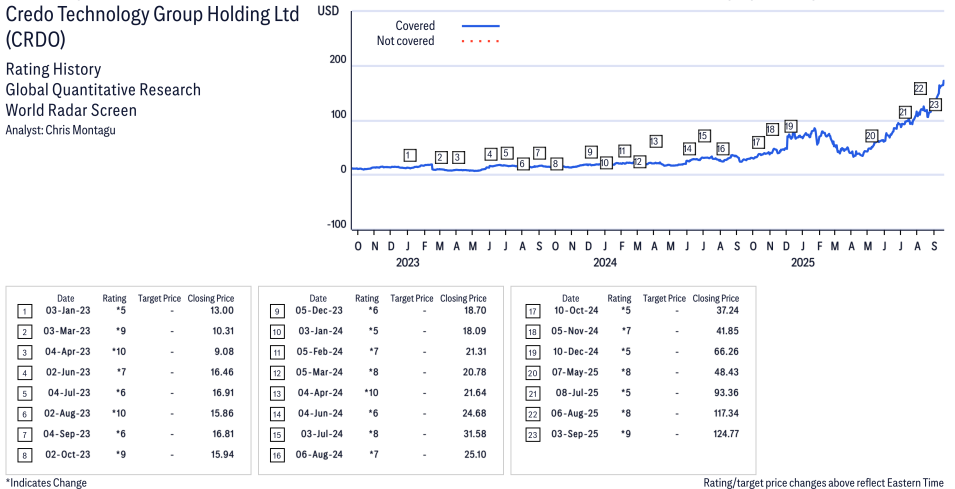Viewport: 955px width, 489px height.
Task: Click the red dotted Not covered legend sample
Action: (480, 41)
